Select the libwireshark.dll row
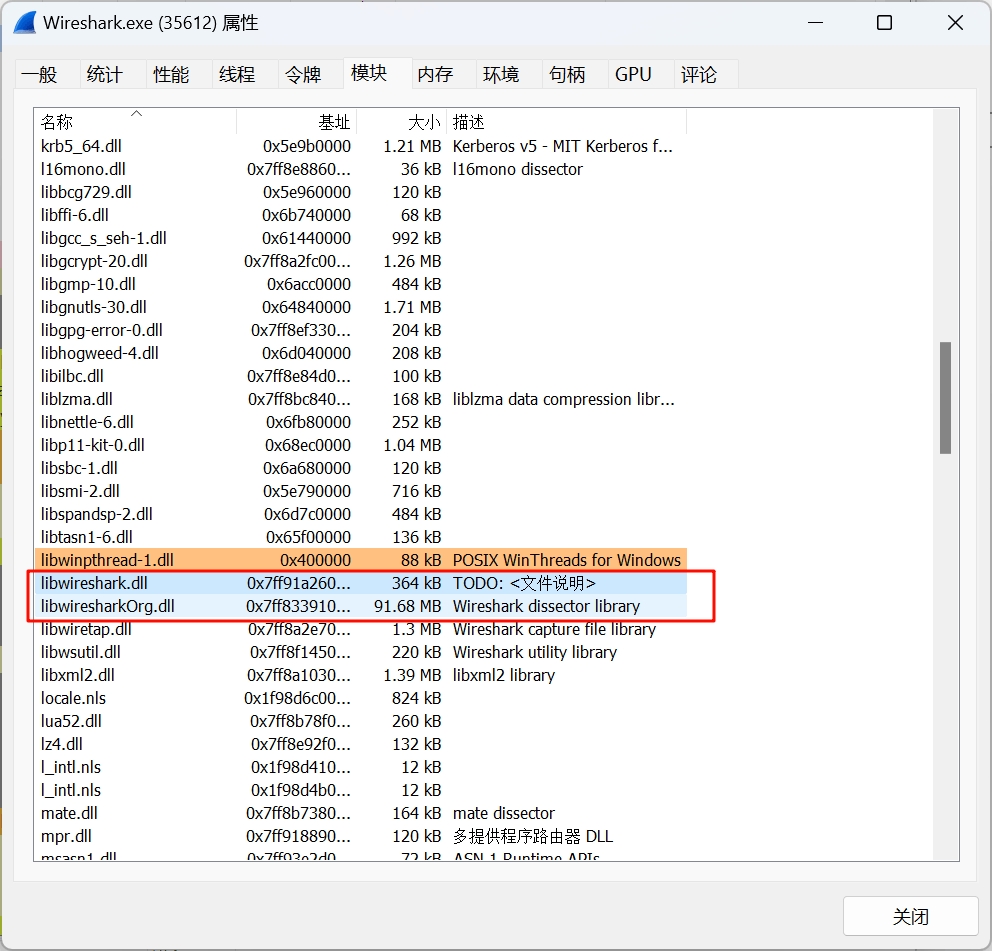 point(95,583)
